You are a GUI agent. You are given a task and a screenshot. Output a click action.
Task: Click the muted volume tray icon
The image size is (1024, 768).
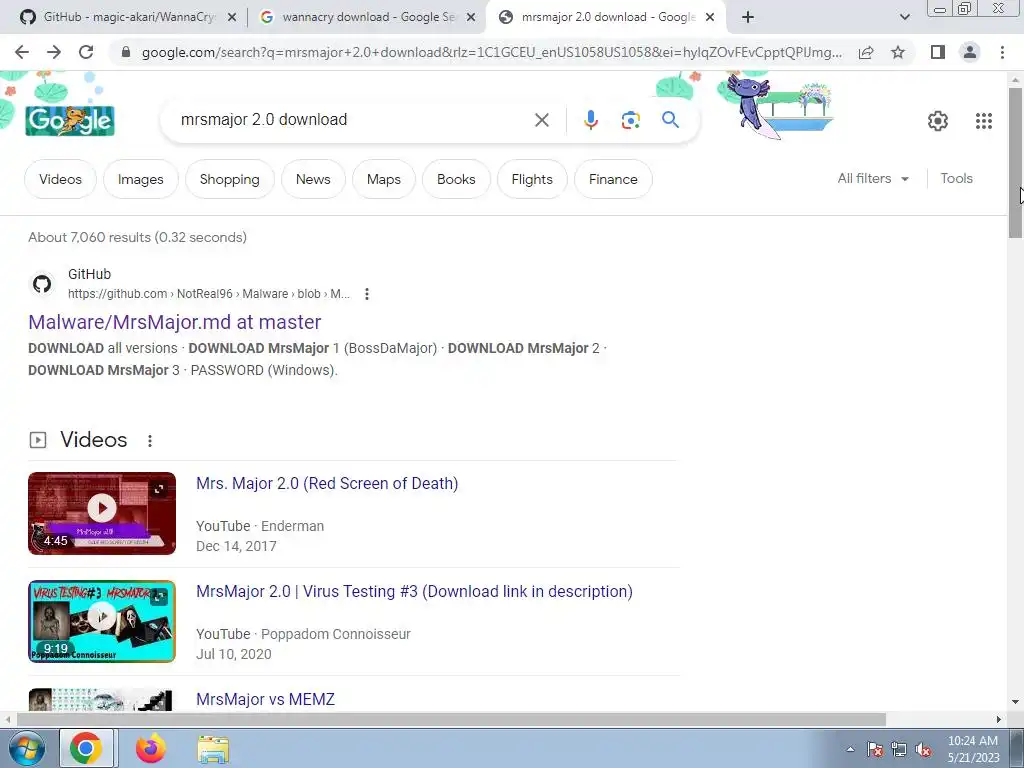(923, 750)
